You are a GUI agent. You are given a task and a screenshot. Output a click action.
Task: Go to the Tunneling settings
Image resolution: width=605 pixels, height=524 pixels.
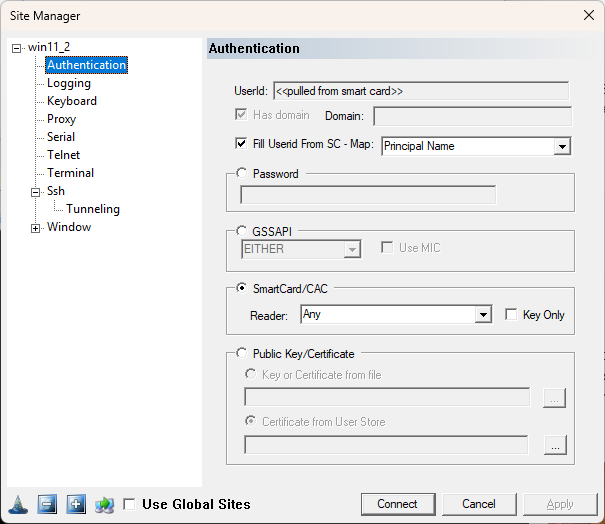point(92,209)
